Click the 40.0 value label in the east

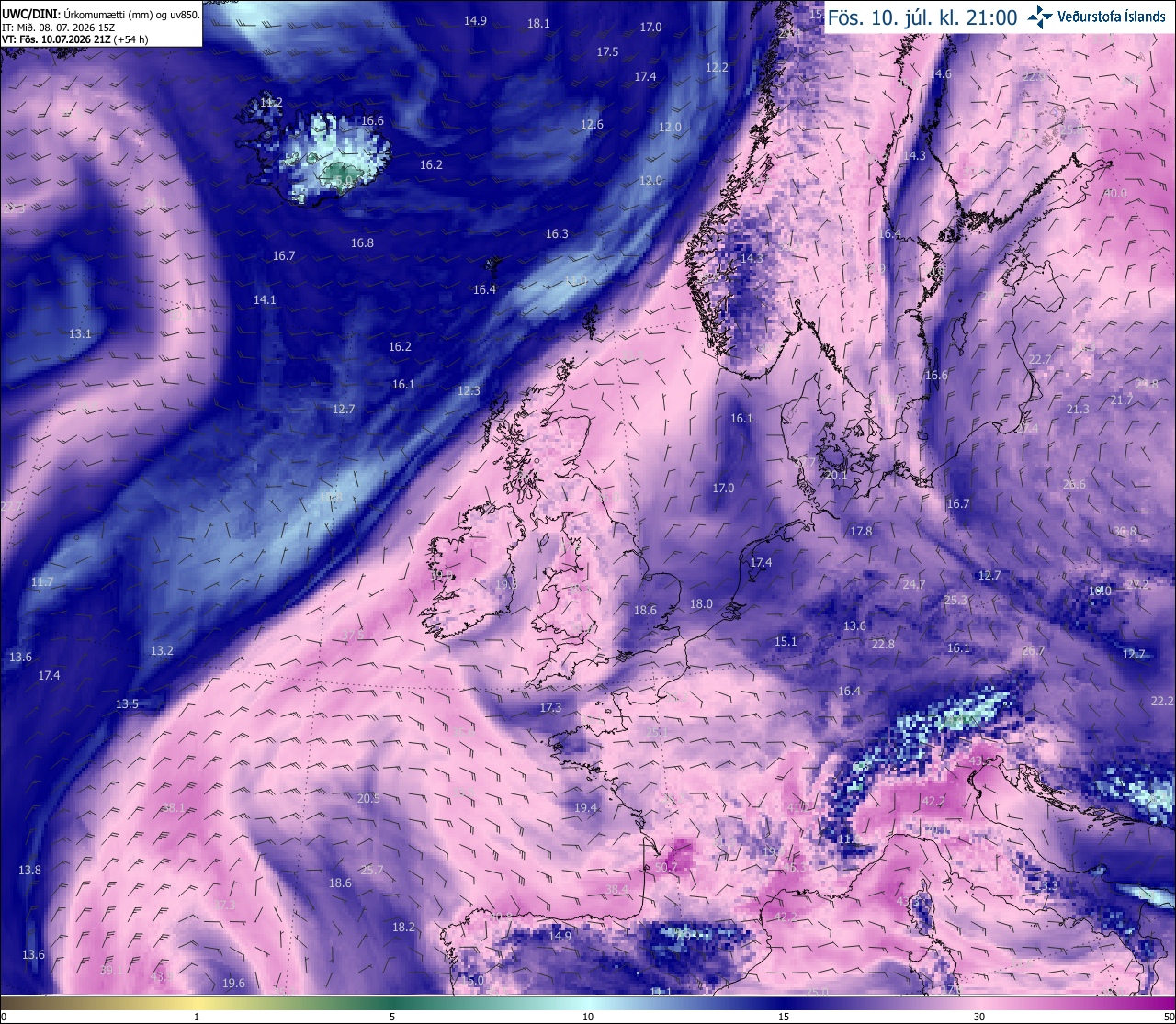[1114, 194]
